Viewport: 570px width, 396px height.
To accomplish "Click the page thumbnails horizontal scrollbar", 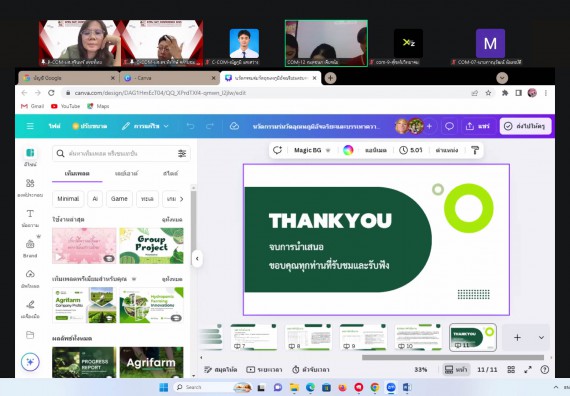I will [453, 357].
